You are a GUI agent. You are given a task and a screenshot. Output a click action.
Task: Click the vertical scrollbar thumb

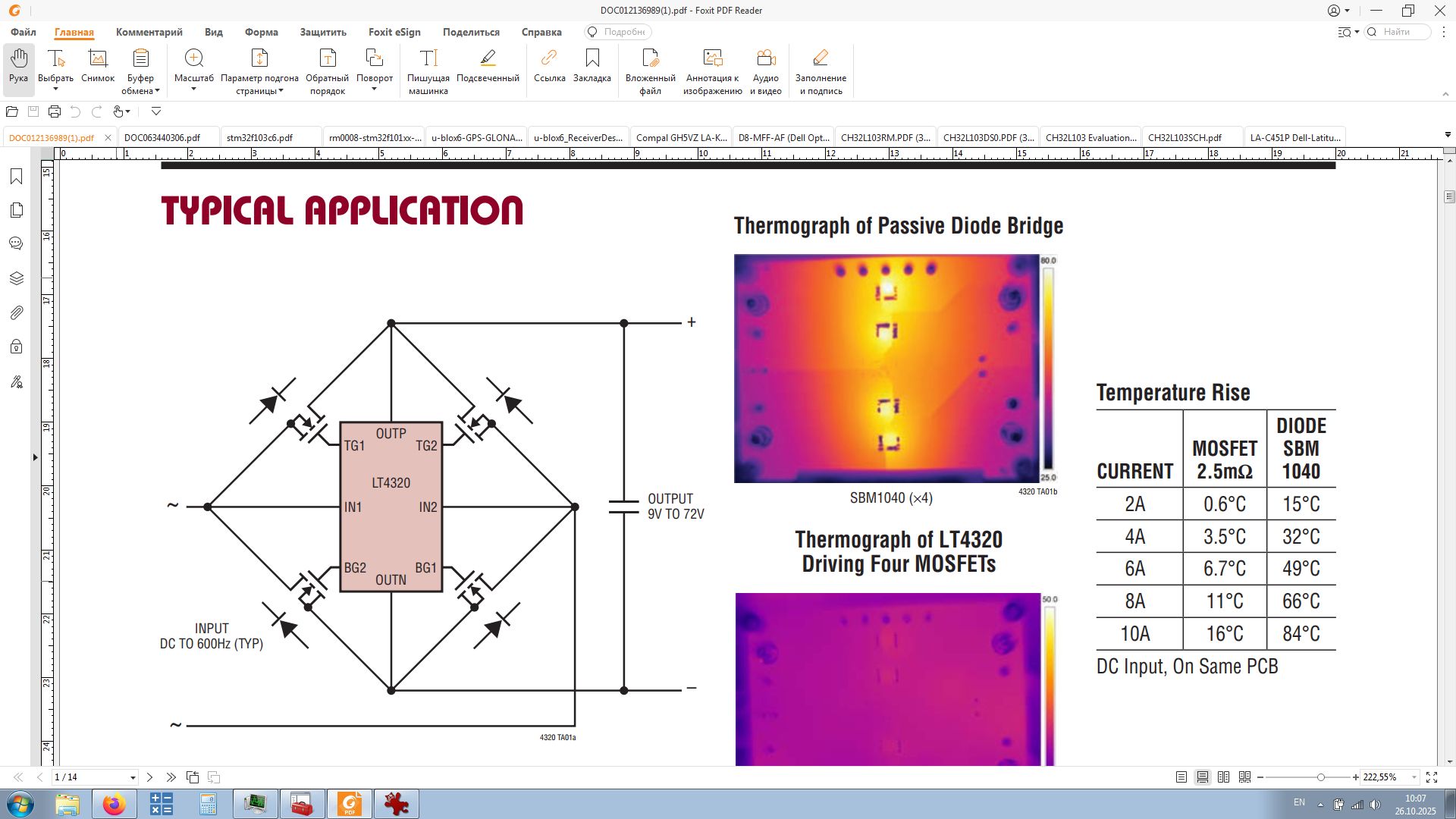pos(1449,196)
